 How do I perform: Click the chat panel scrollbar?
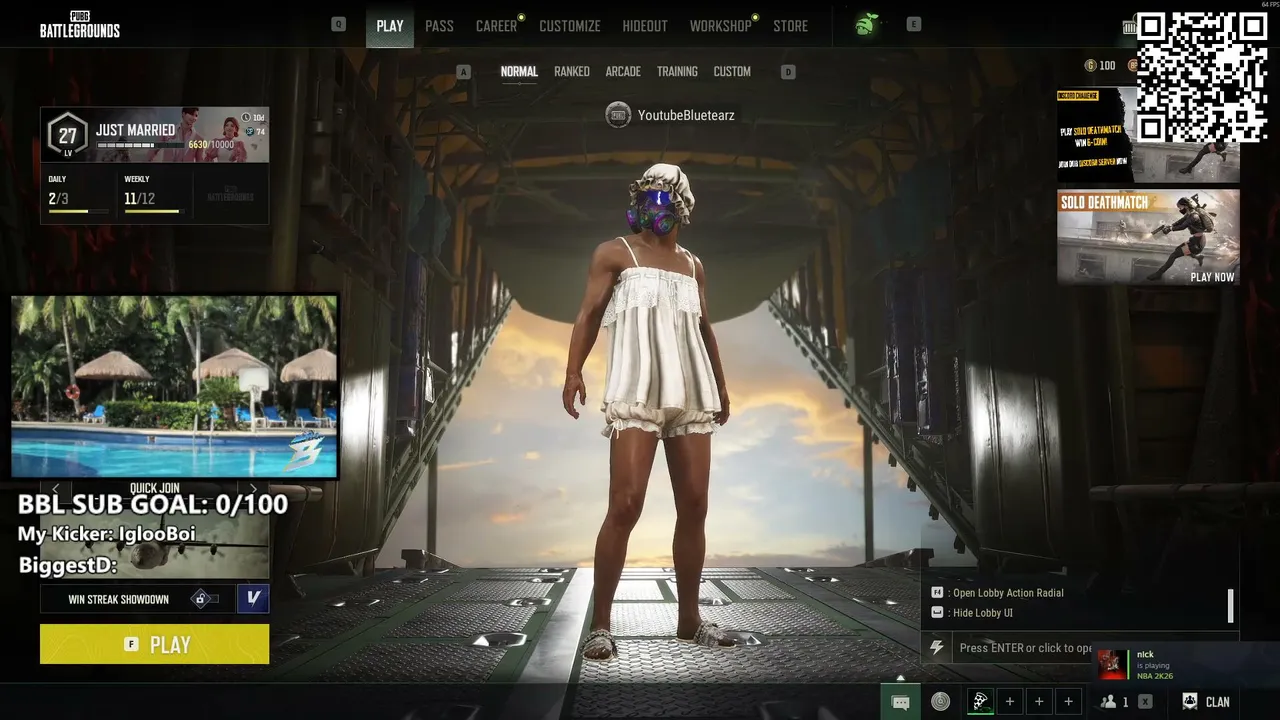[1230, 605]
